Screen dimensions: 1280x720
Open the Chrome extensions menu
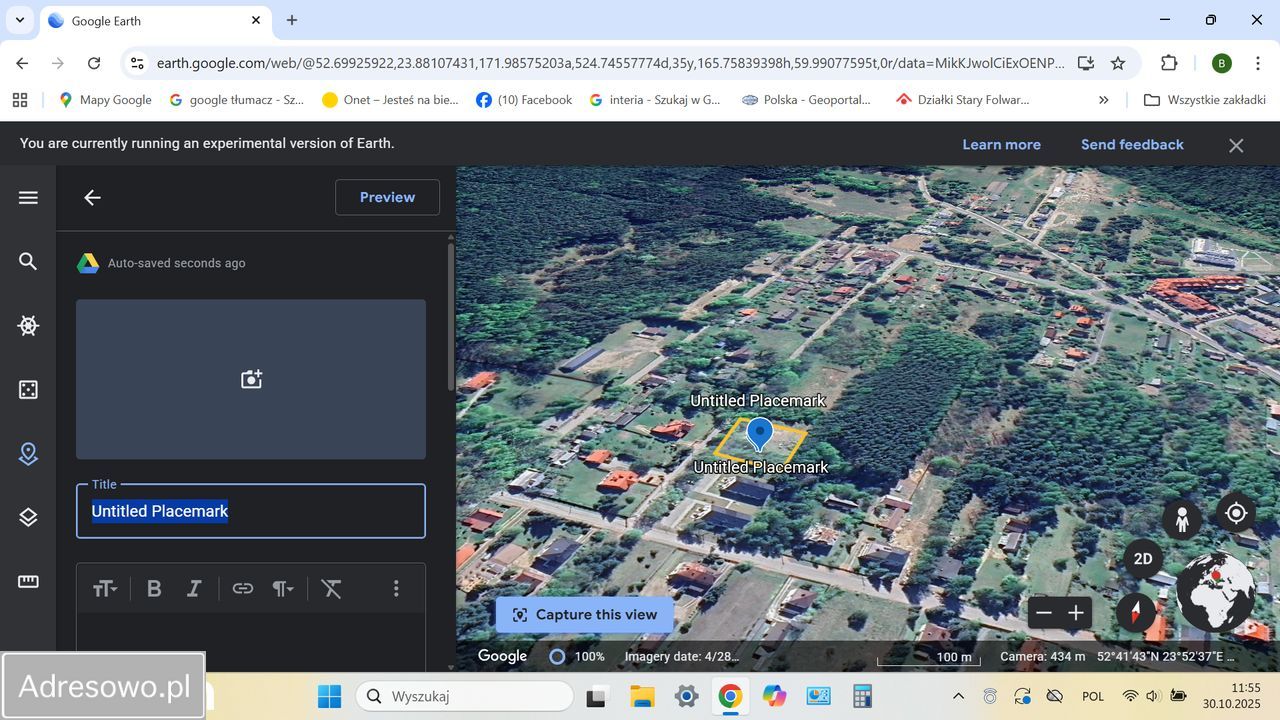coord(1169,63)
